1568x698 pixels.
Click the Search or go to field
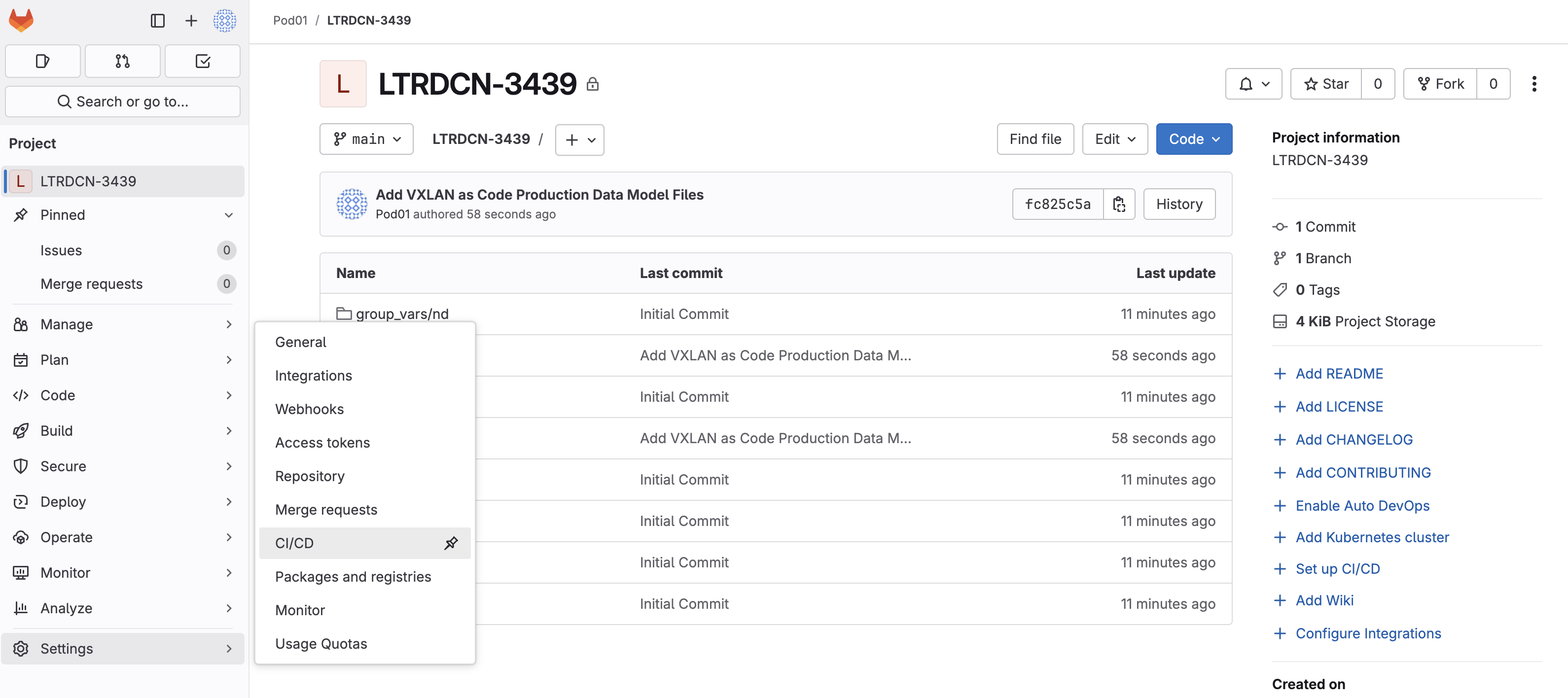click(123, 102)
